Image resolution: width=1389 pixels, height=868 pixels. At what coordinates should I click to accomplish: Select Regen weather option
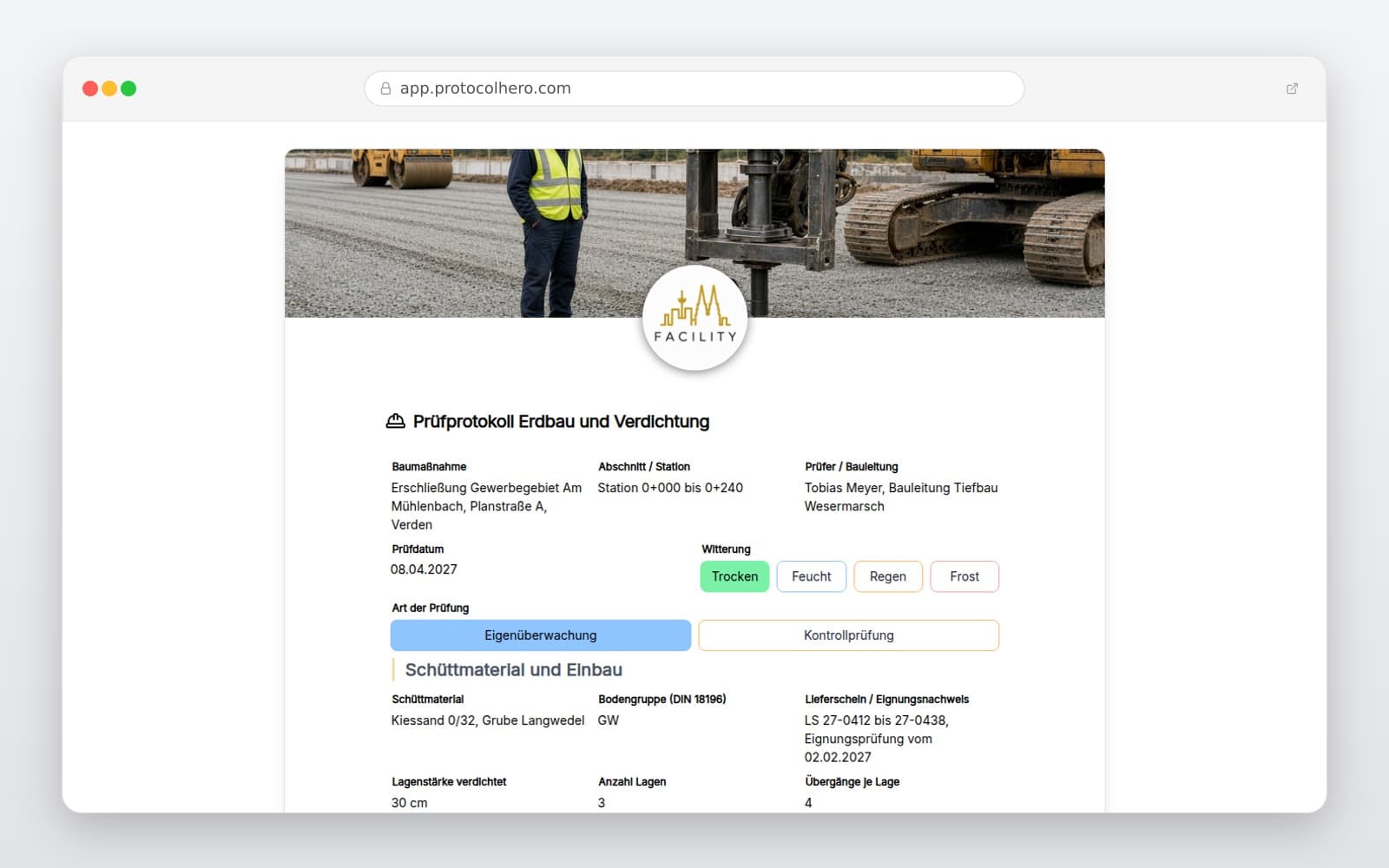pos(888,576)
